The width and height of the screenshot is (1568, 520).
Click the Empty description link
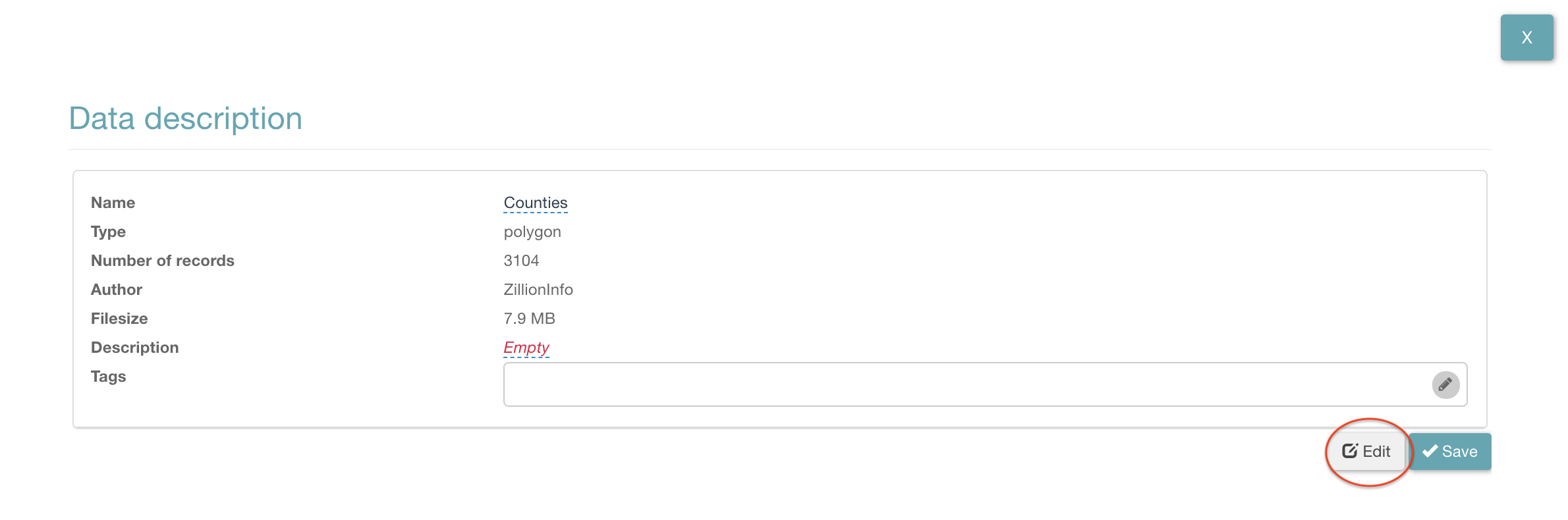(x=526, y=348)
